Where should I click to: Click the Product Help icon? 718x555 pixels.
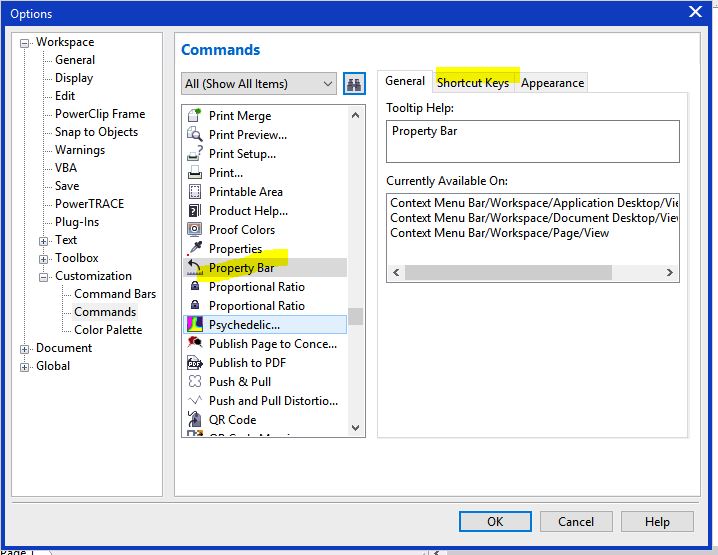pyautogui.click(x=195, y=210)
